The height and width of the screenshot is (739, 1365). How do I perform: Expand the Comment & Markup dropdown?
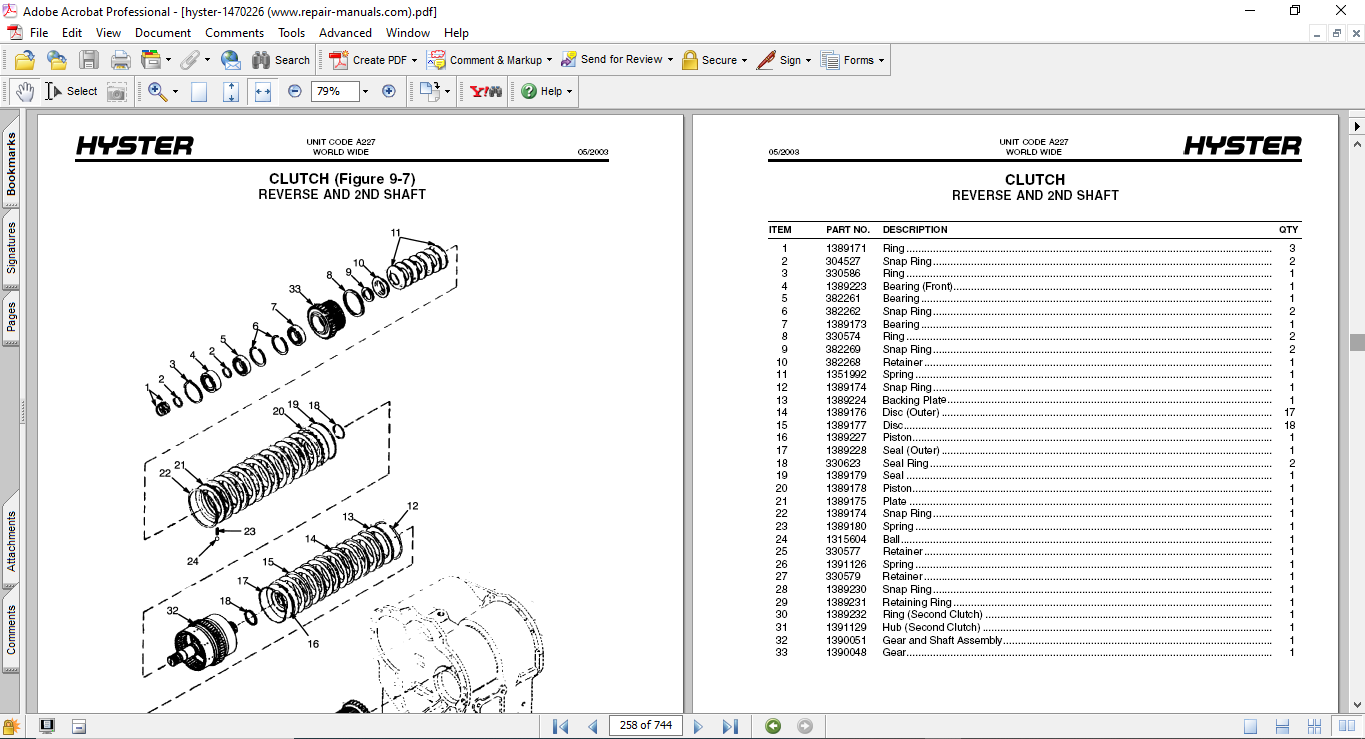pyautogui.click(x=549, y=61)
